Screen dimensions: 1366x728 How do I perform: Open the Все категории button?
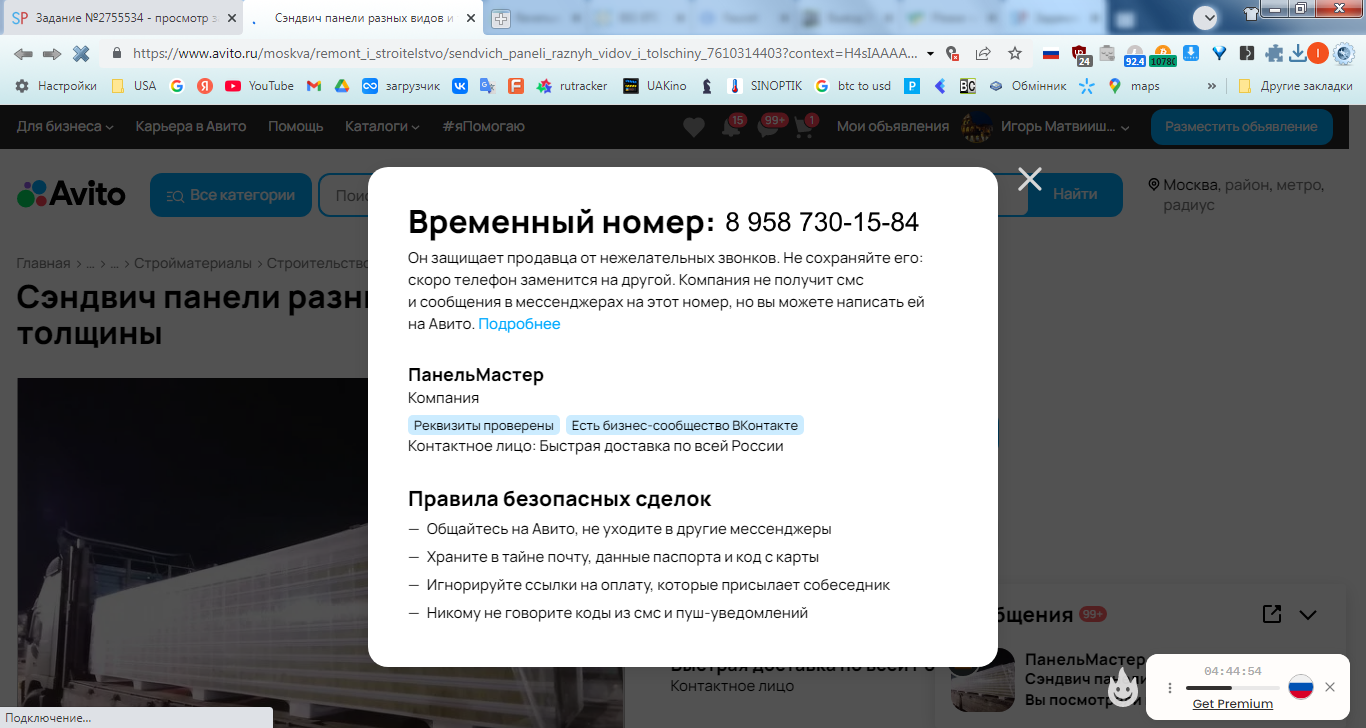[x=231, y=195]
